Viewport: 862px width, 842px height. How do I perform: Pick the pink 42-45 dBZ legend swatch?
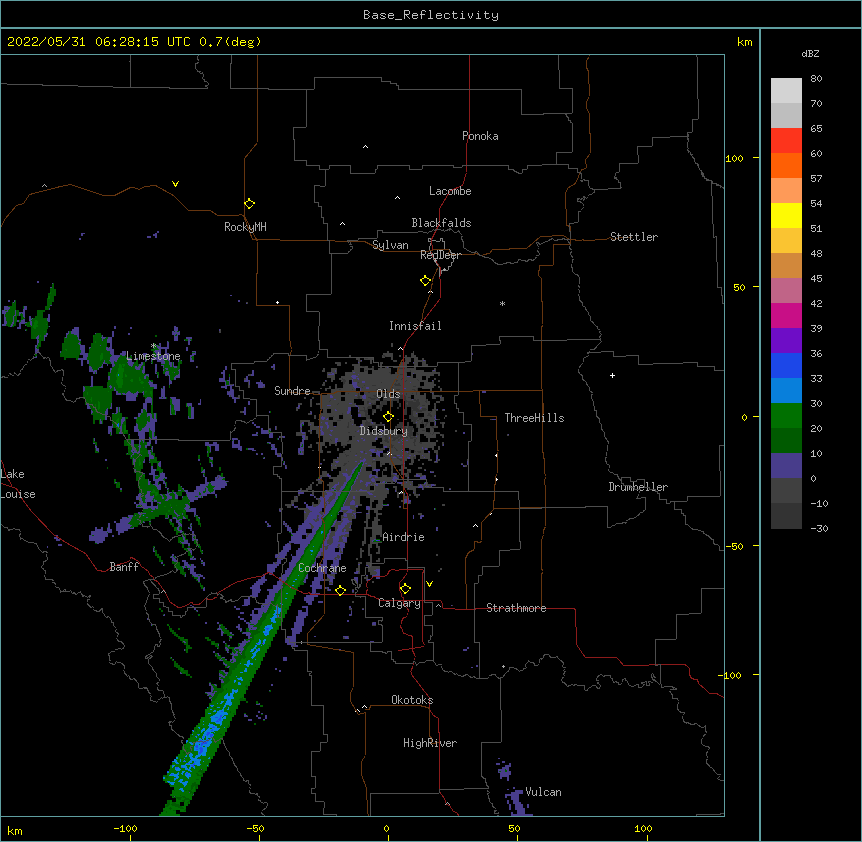786,291
